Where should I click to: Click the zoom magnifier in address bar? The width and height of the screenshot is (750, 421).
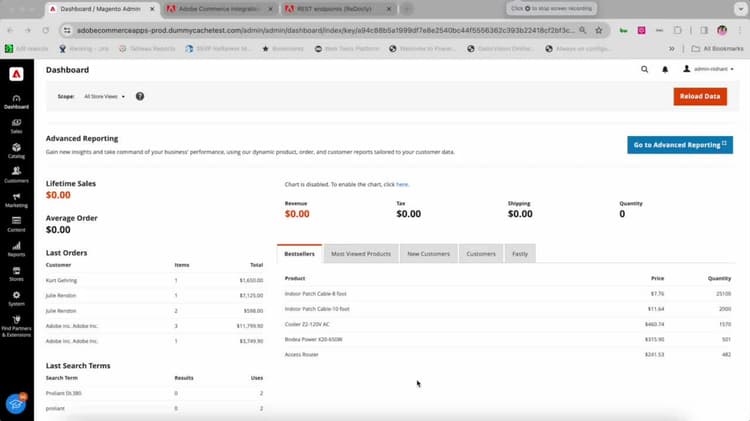(583, 30)
